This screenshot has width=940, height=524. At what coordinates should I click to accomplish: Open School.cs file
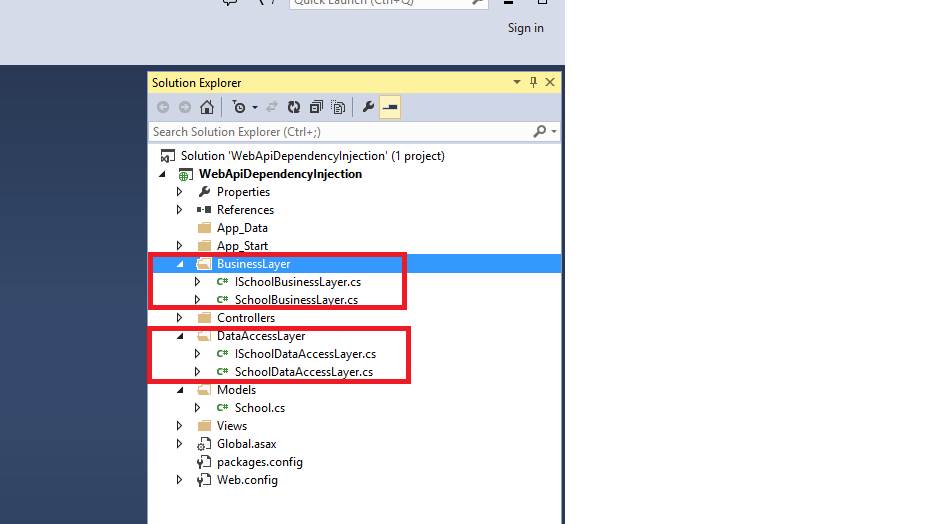click(x=260, y=408)
